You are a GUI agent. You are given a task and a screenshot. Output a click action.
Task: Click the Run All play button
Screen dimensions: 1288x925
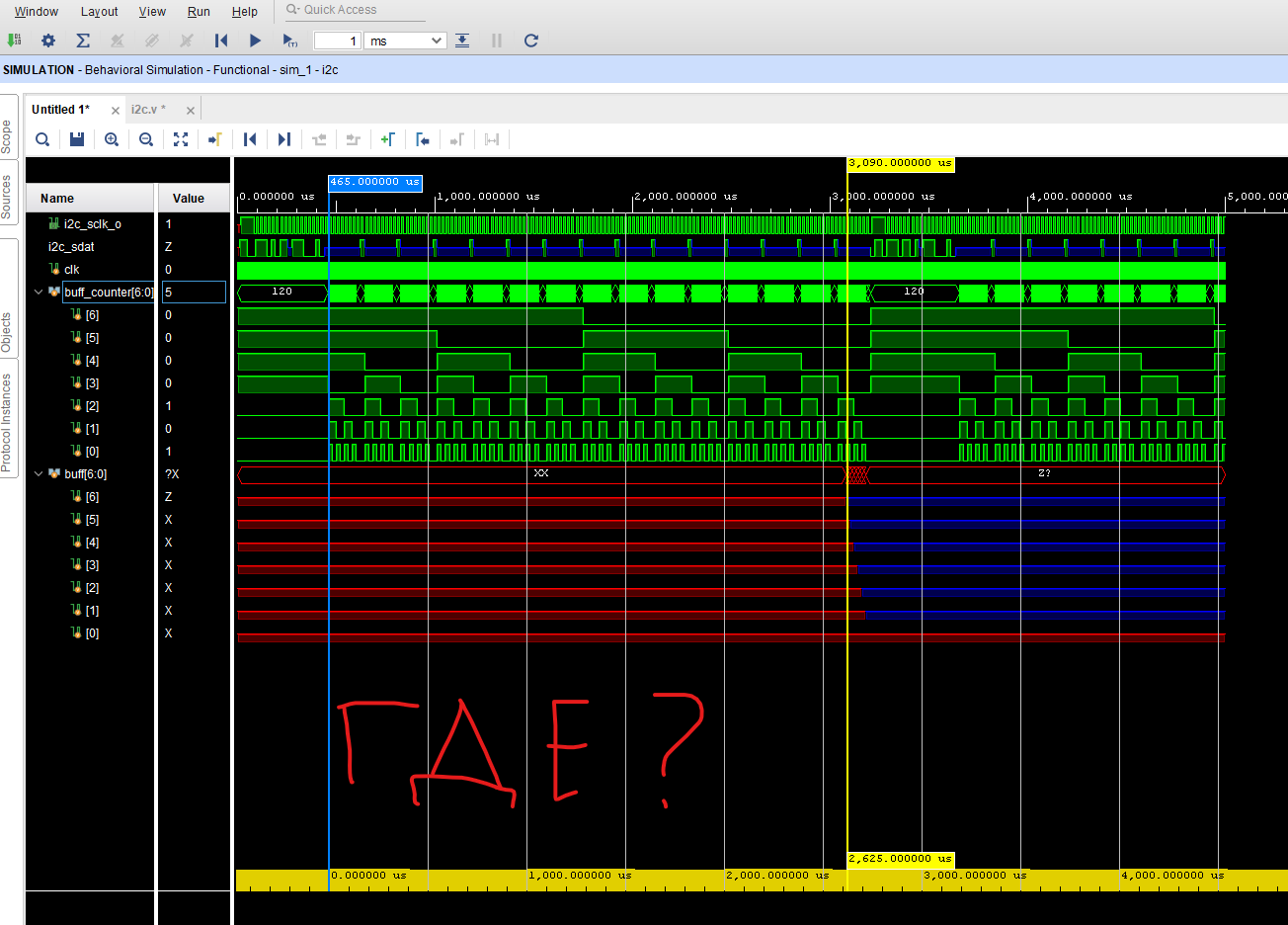[255, 41]
